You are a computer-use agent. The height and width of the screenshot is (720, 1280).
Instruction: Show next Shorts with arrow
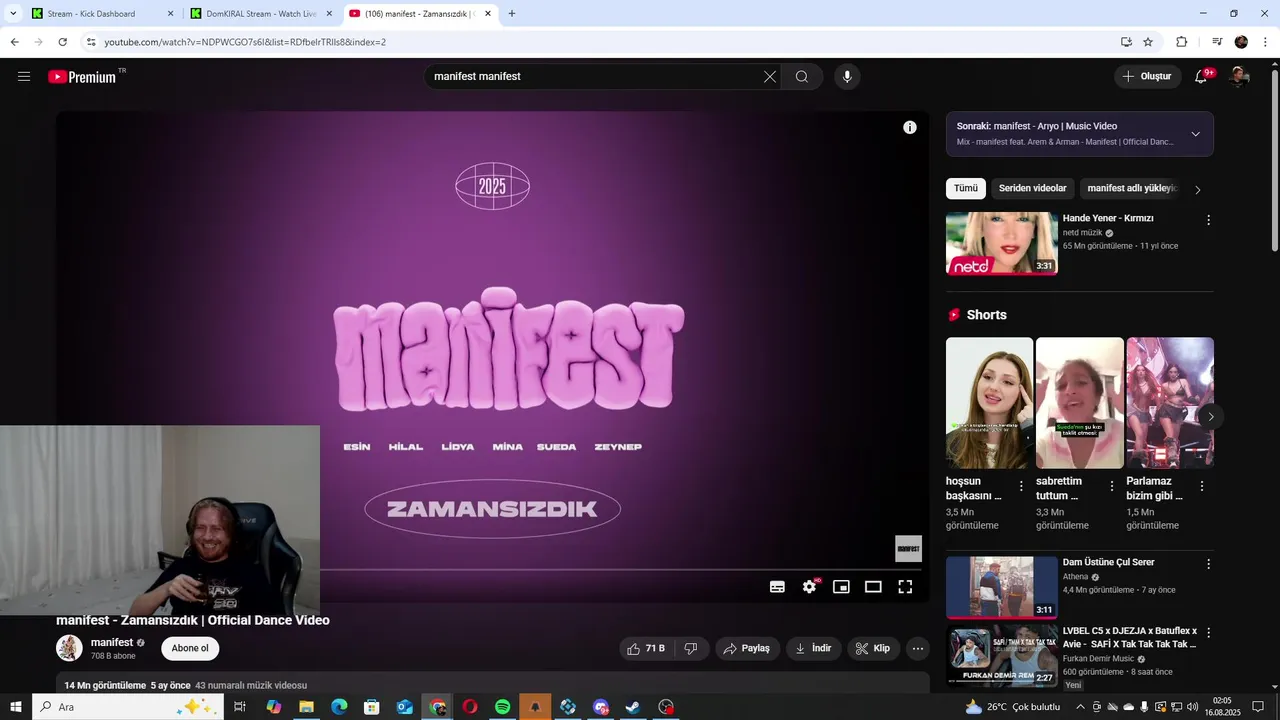pos(1210,417)
